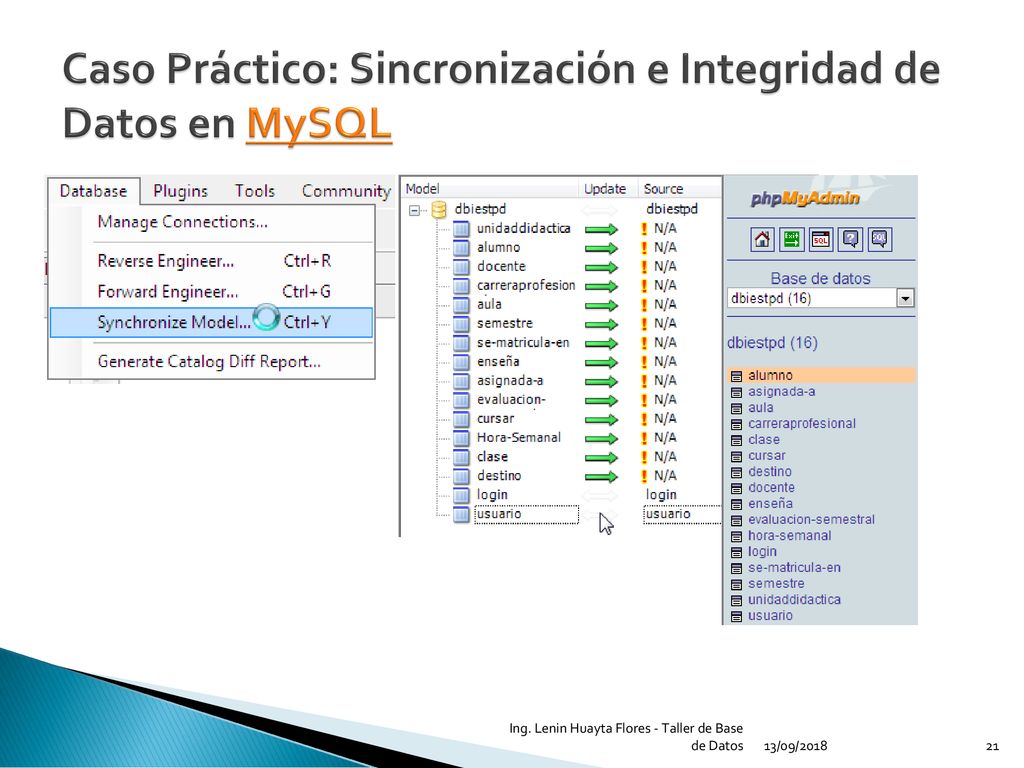
Task: Open unidaddidactica table link in phpMyAdmin
Action: click(794, 600)
